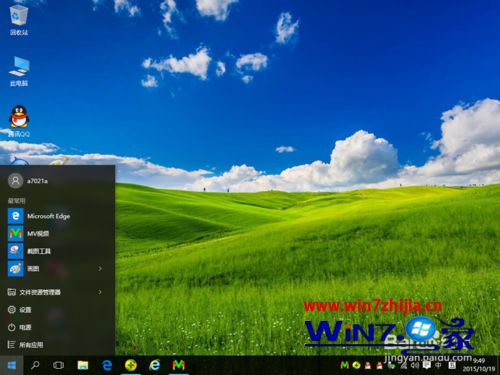Open the taskbar search magnifier

pyautogui.click(x=35, y=365)
